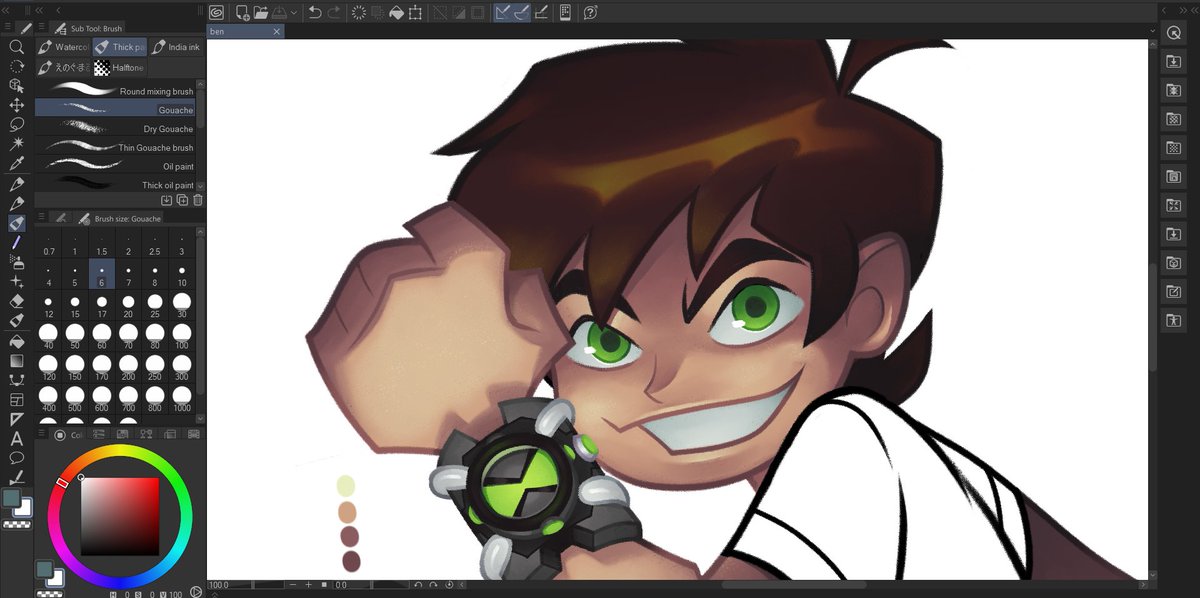This screenshot has height=598, width=1200.
Task: Toggle Snap to Ruler
Action: click(504, 12)
